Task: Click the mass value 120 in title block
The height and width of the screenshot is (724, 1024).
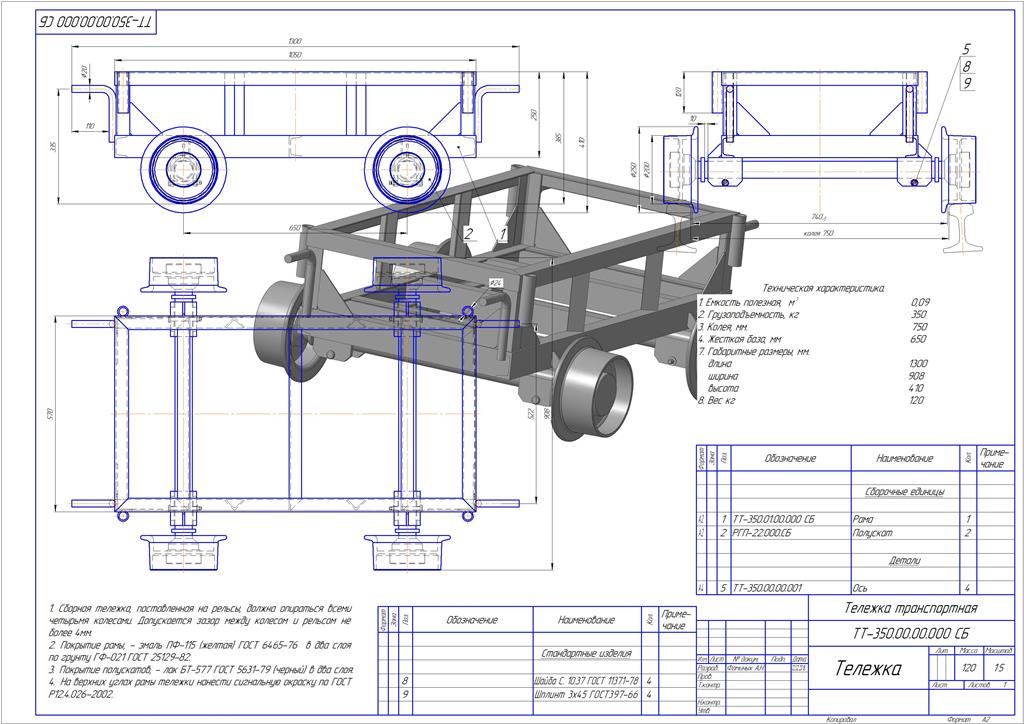Action: pos(969,668)
